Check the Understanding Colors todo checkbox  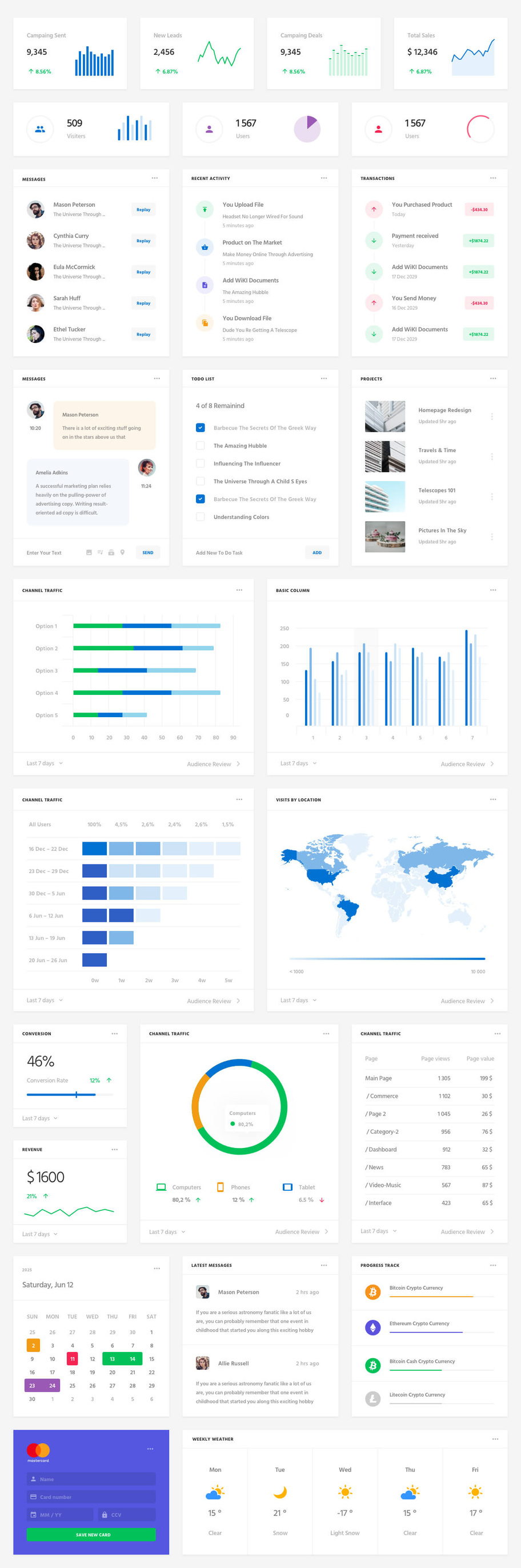point(201,517)
